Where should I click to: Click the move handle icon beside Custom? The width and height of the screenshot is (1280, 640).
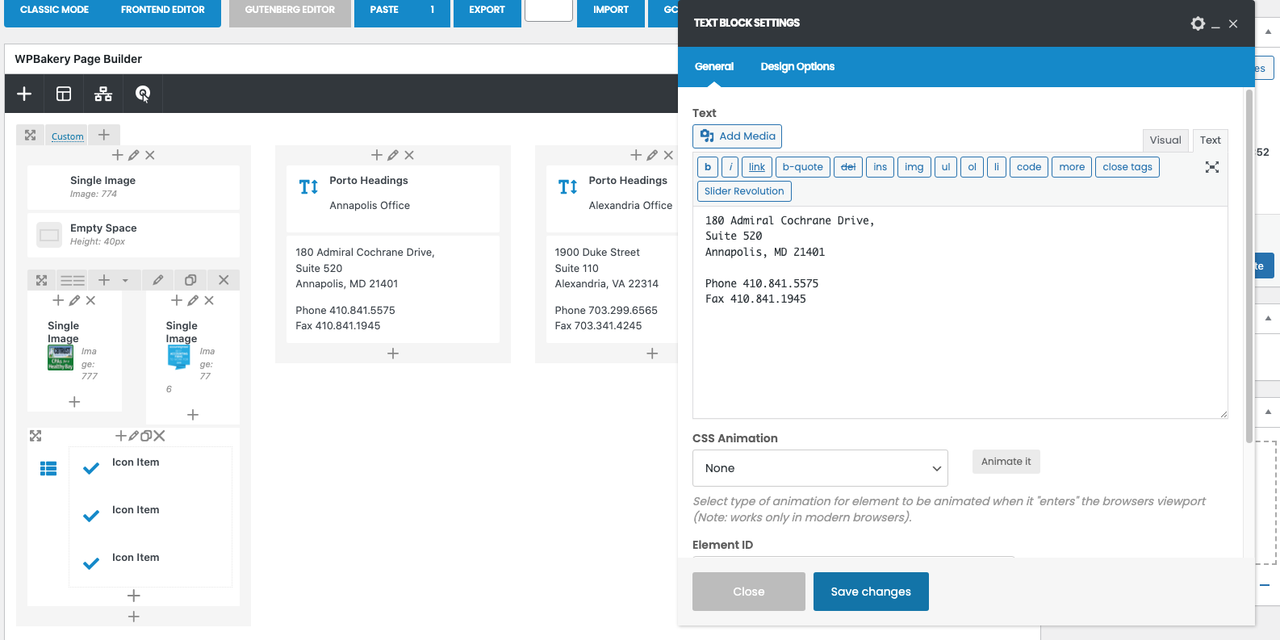30,135
